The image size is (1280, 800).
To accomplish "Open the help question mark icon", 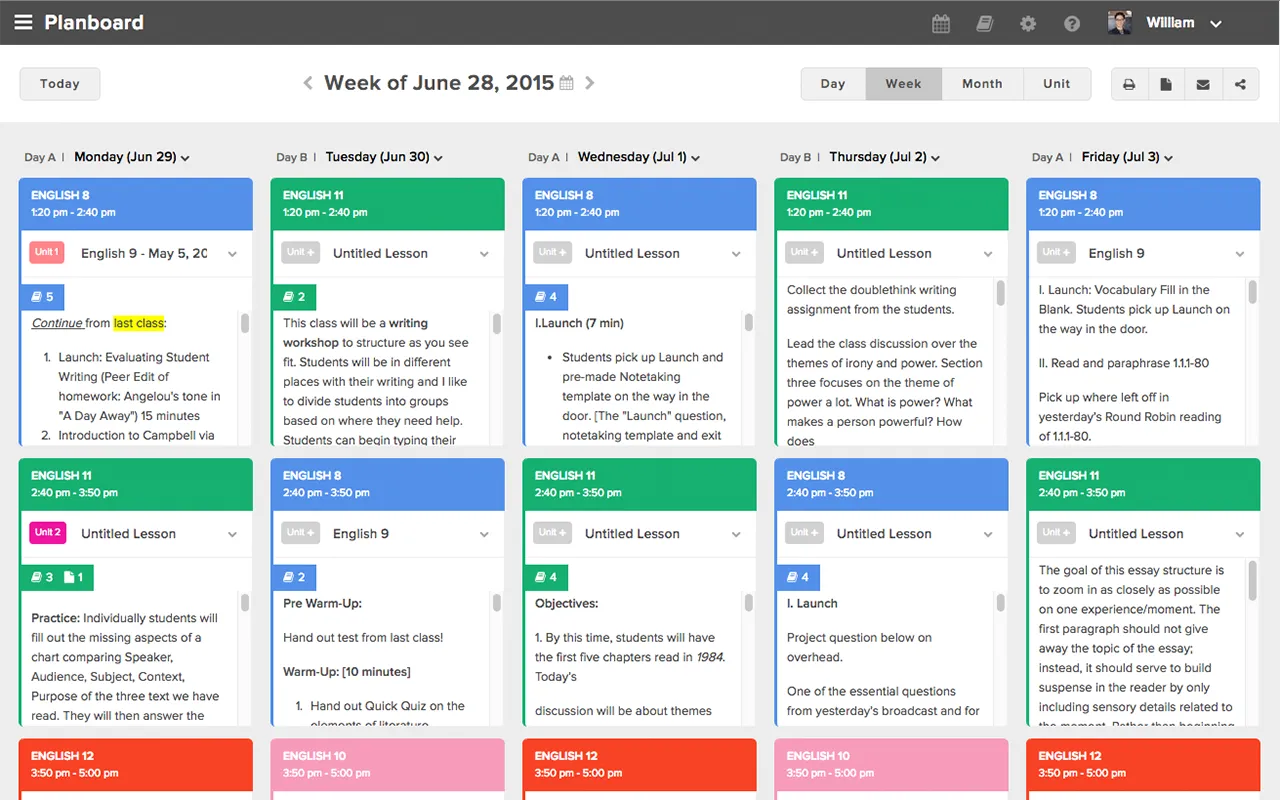I will click(x=1072, y=23).
